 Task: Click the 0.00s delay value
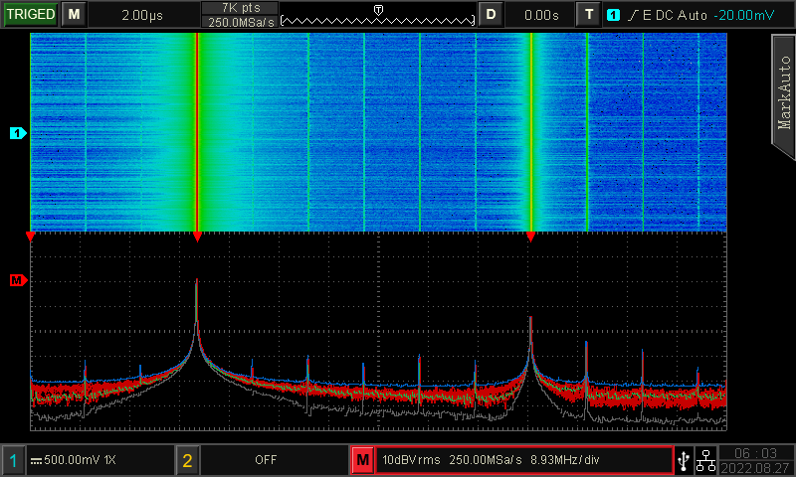540,15
